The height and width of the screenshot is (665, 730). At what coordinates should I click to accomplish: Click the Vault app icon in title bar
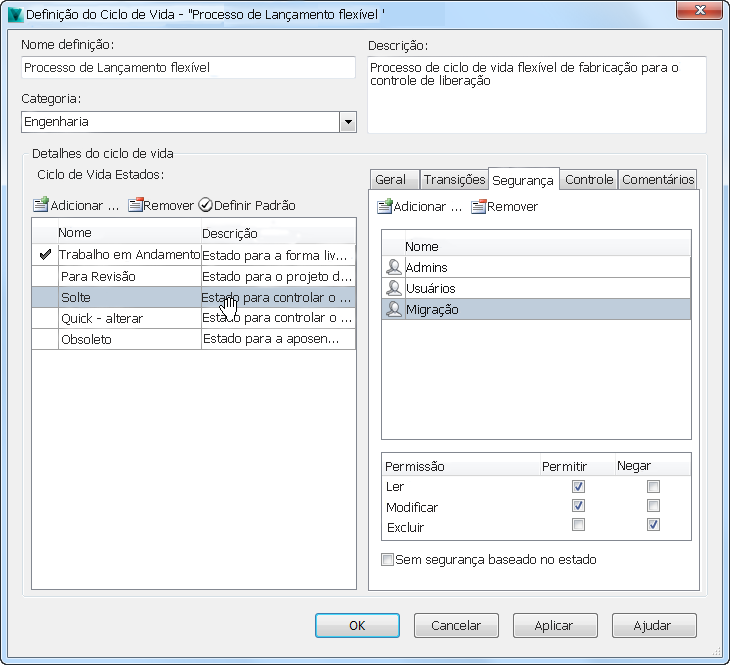15,14
